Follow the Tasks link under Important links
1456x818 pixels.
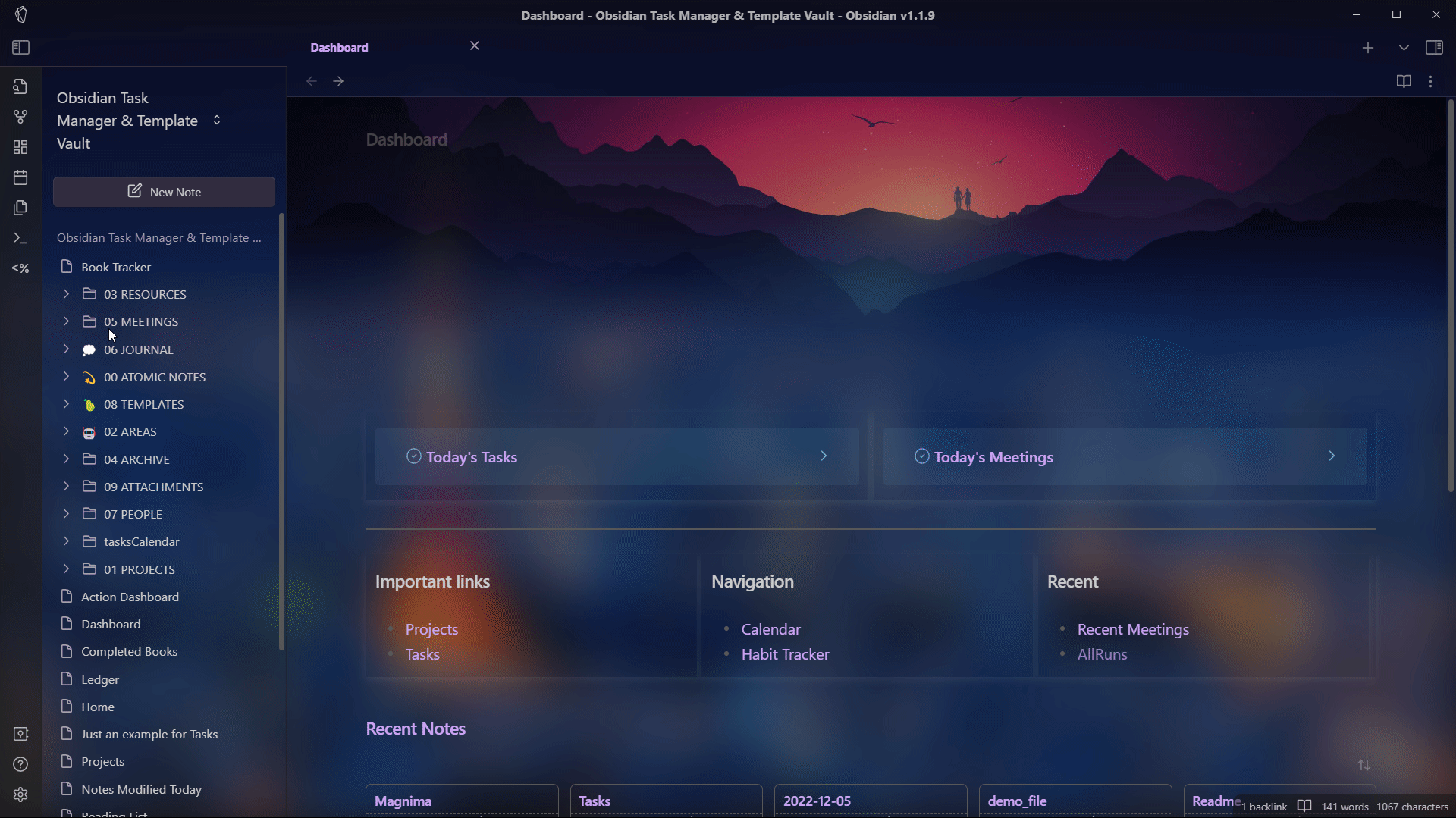(x=422, y=654)
